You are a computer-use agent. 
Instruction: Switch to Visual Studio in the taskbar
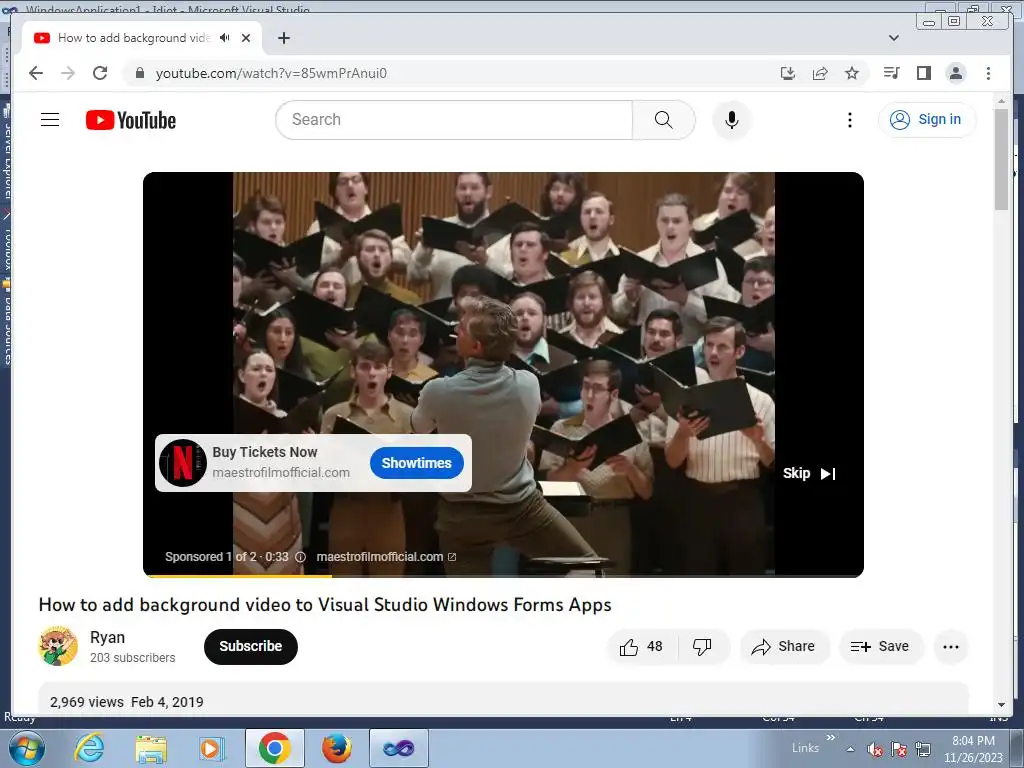coord(399,748)
